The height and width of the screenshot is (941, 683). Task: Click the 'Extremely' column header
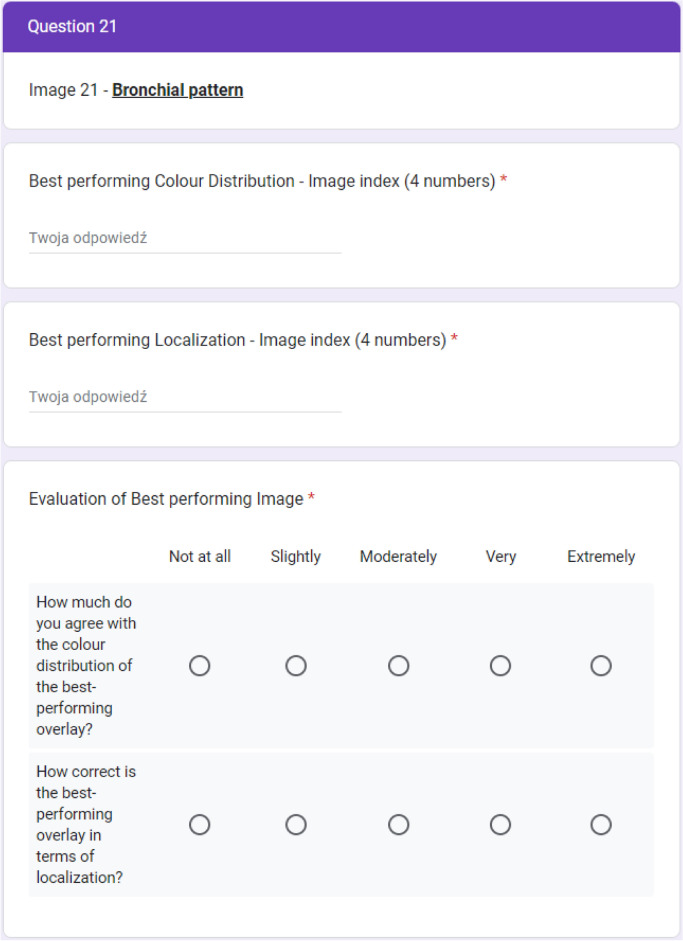pos(601,556)
